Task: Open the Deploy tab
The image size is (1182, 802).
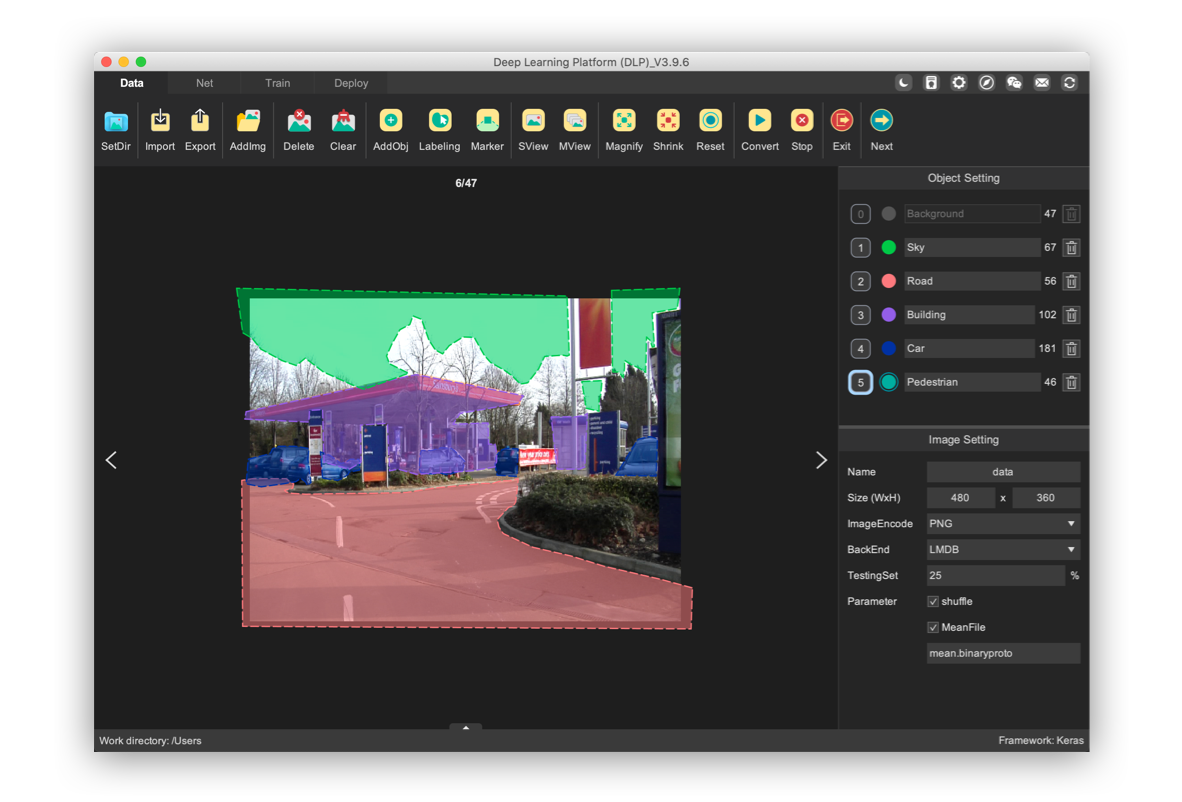Action: (x=351, y=83)
